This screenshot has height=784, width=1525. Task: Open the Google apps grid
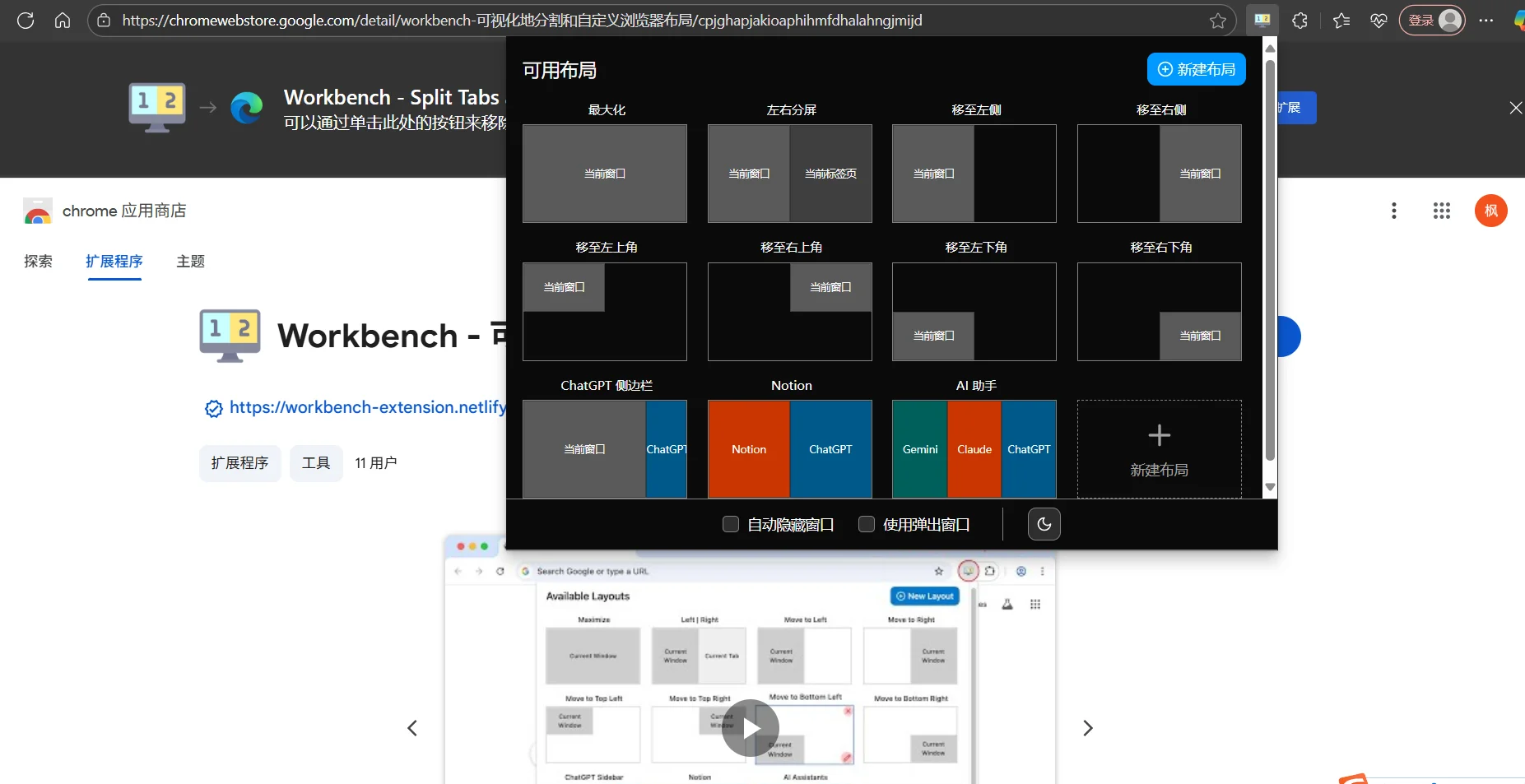click(1442, 211)
